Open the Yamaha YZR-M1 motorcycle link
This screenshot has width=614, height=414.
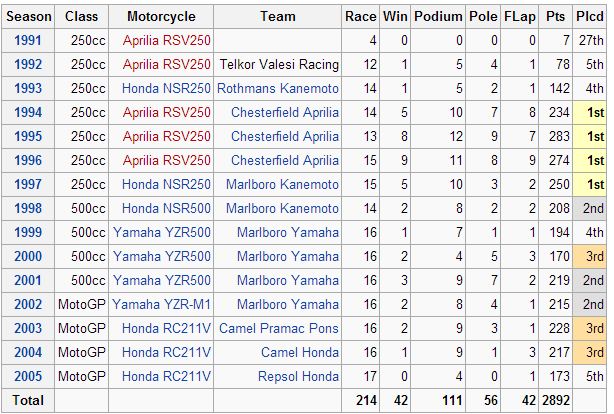click(x=162, y=304)
